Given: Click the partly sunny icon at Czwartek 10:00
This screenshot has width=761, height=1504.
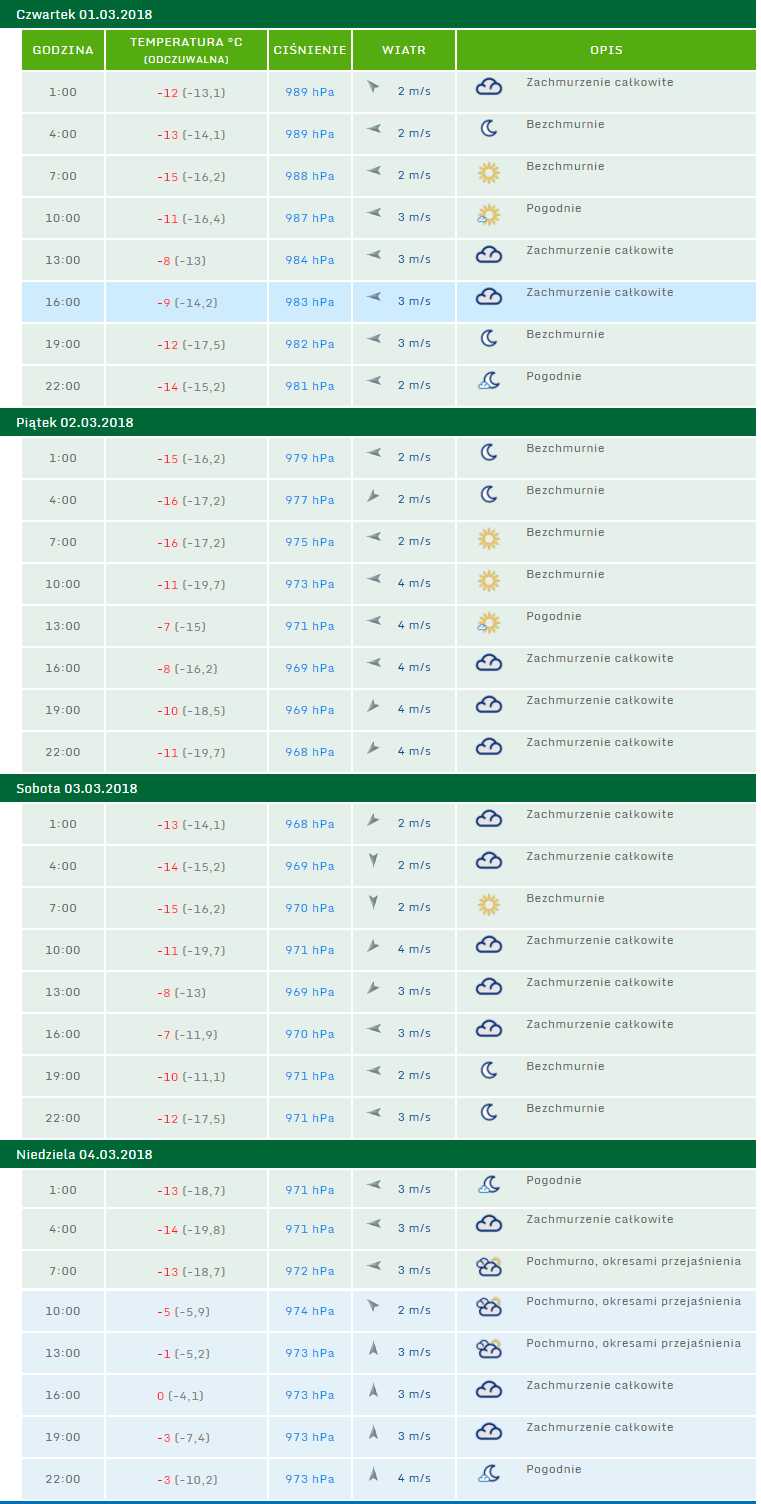Looking at the screenshot, I should tap(488, 214).
